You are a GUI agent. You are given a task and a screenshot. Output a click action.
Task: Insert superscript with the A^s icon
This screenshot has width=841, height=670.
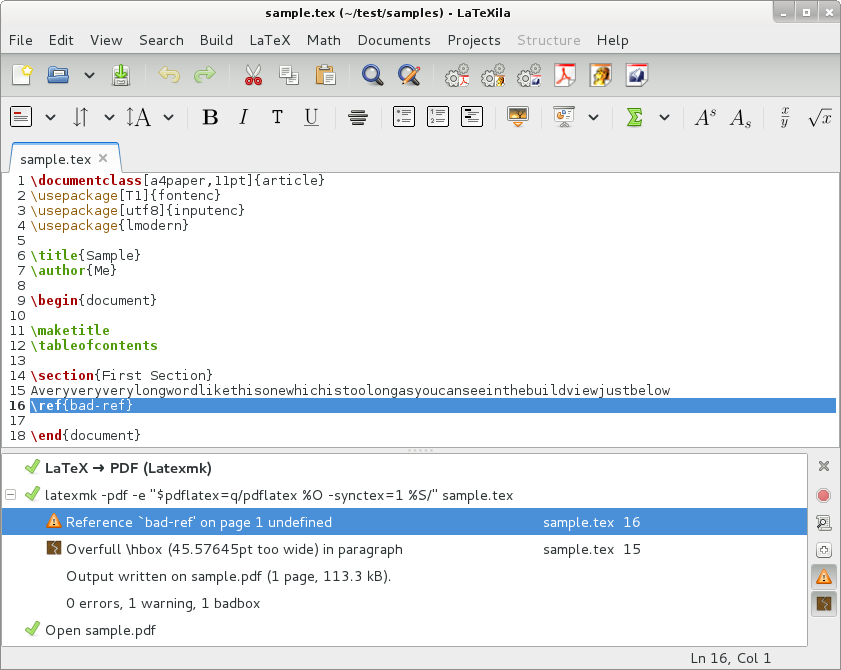[x=705, y=118]
